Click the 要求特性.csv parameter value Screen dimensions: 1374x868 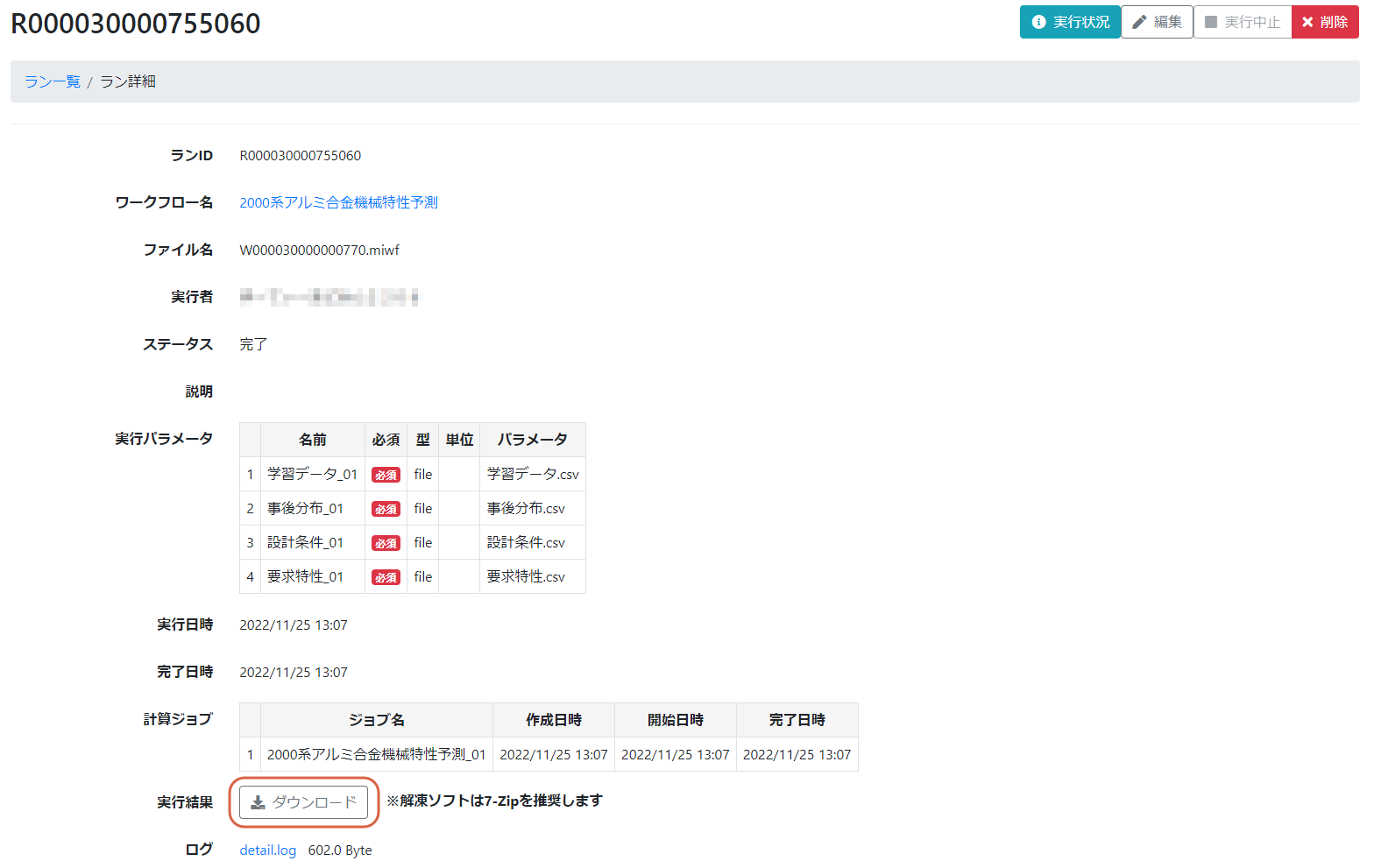(x=526, y=576)
